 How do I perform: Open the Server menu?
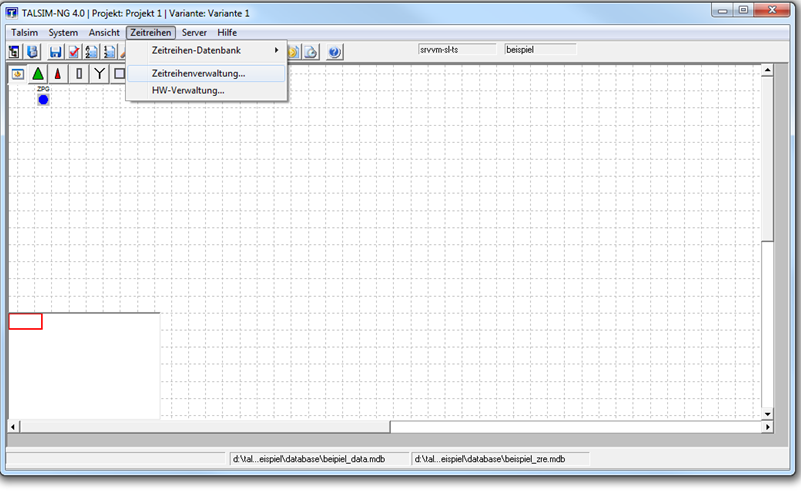pos(194,33)
